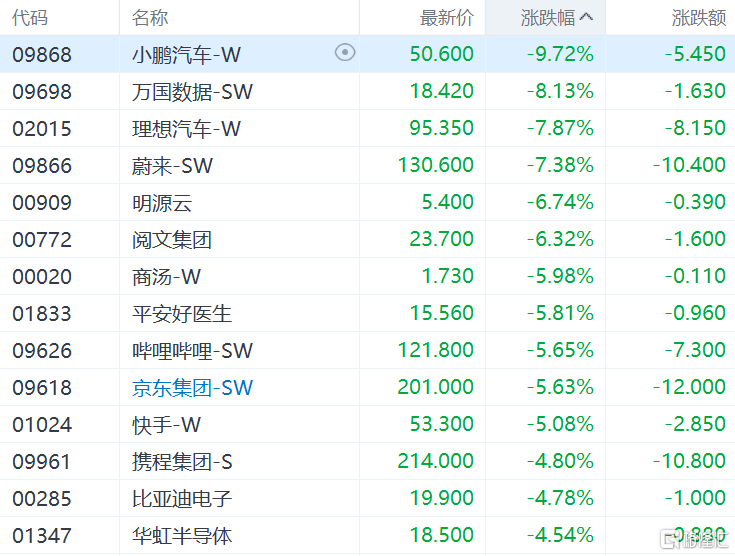This screenshot has height=556, width=735.
Task: Click the latest price 5.400
Action: tap(448, 202)
